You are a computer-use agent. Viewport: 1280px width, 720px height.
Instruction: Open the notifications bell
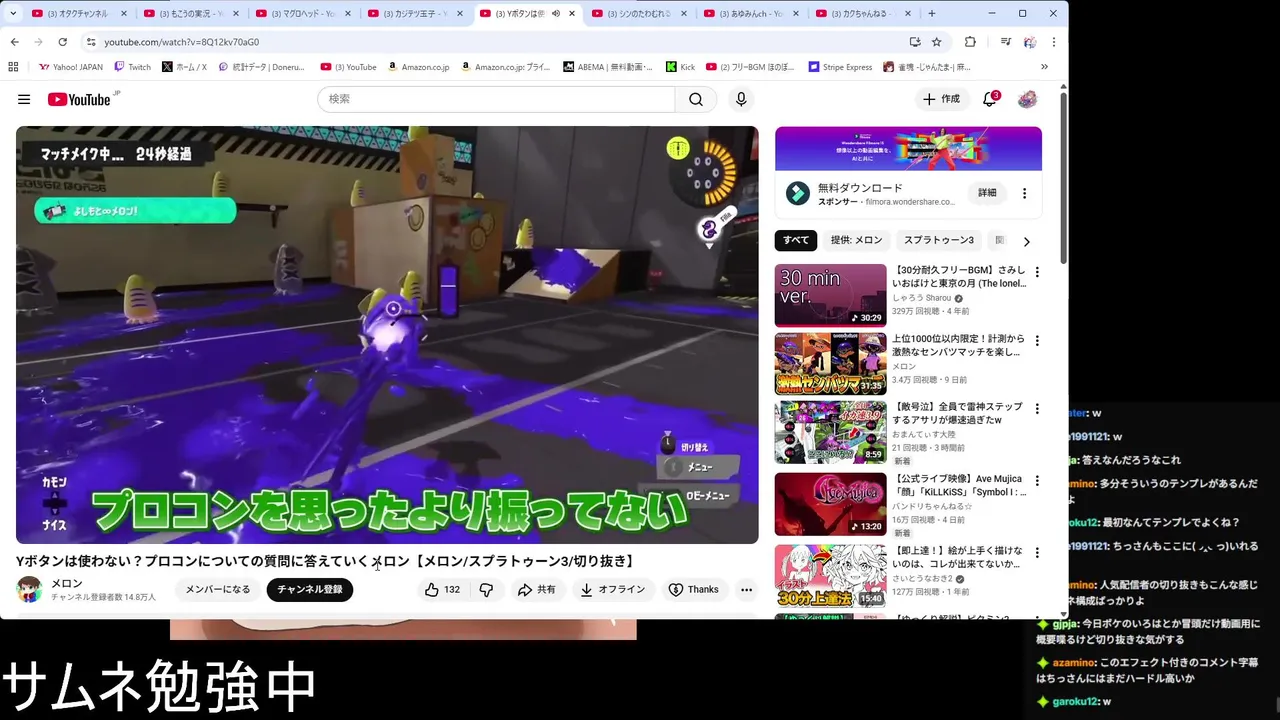click(989, 99)
